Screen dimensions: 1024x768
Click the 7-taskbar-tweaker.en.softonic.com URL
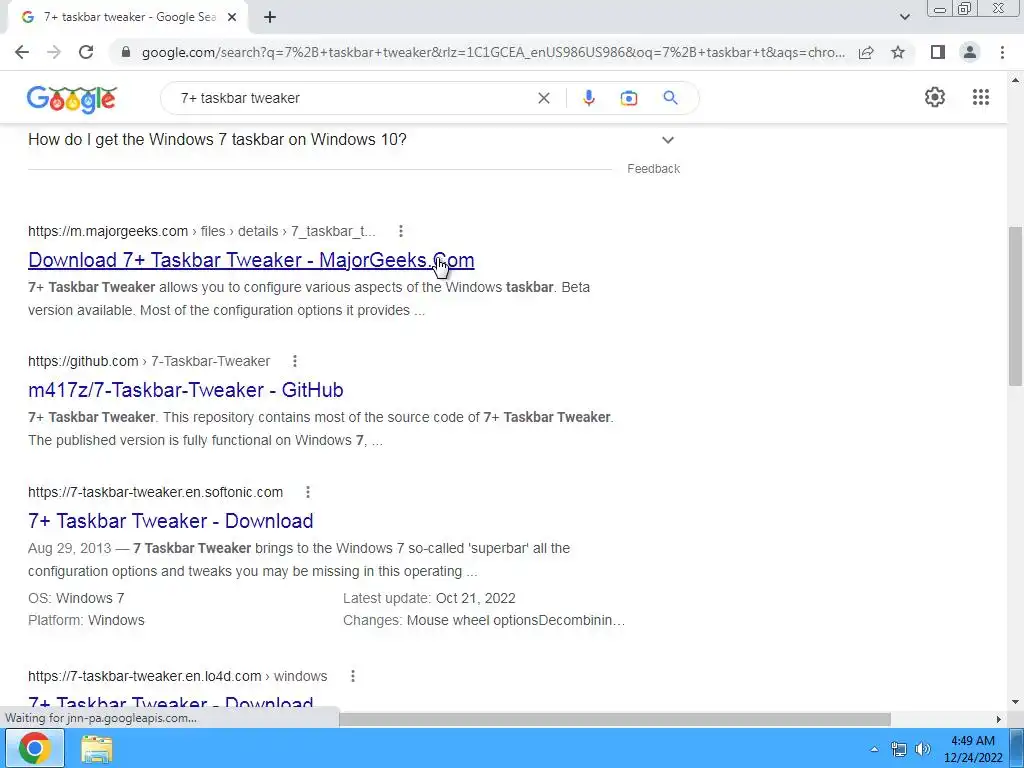[155, 492]
